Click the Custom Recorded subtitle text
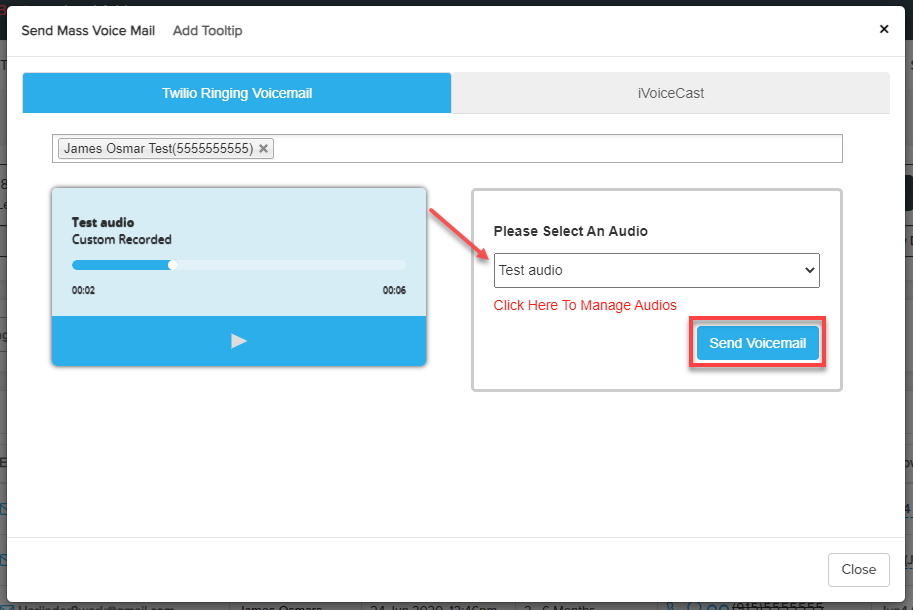Viewport: 913px width, 610px height. (122, 240)
